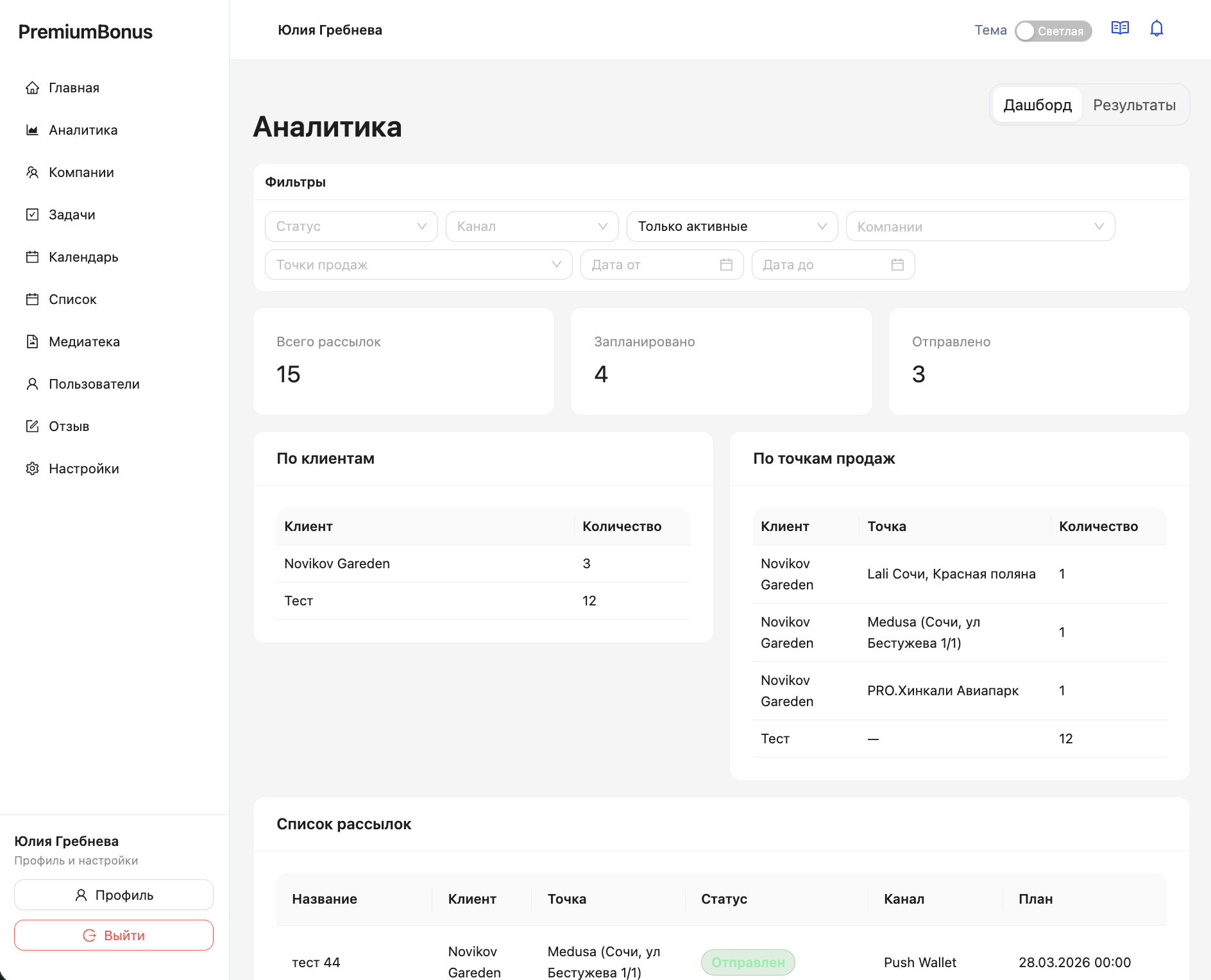Image resolution: width=1211 pixels, height=980 pixels.
Task: Click the Главная home icon
Action: (x=32, y=88)
